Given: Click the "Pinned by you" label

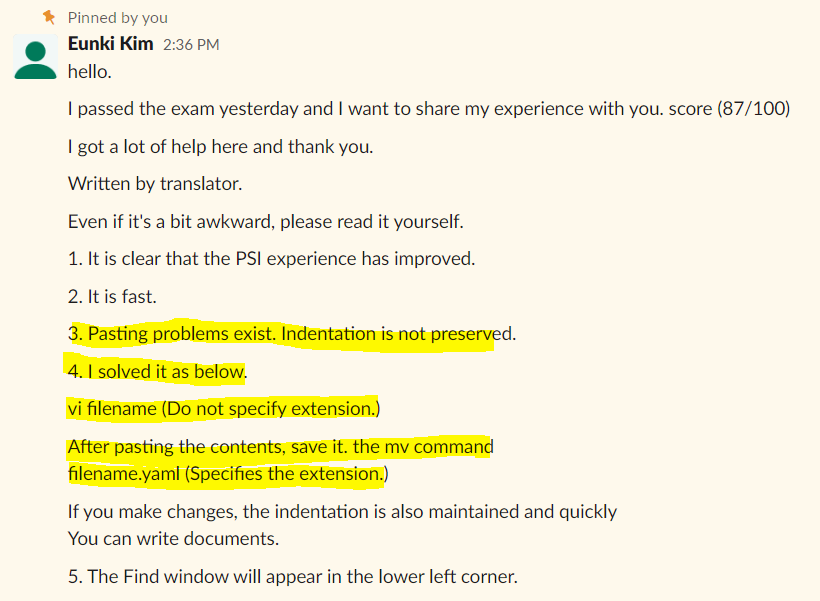Looking at the screenshot, I should tap(118, 18).
